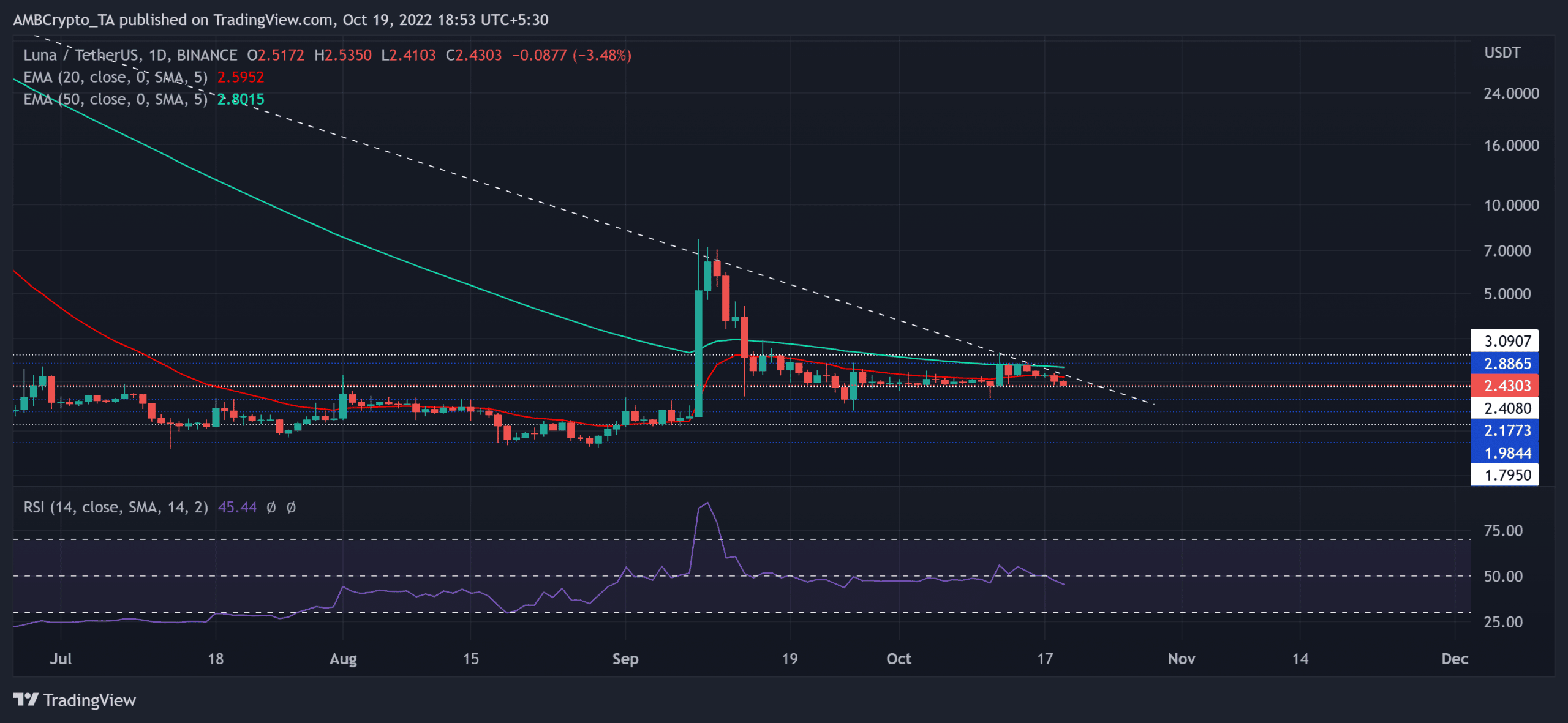Select the 2.4080 price label

[1505, 408]
